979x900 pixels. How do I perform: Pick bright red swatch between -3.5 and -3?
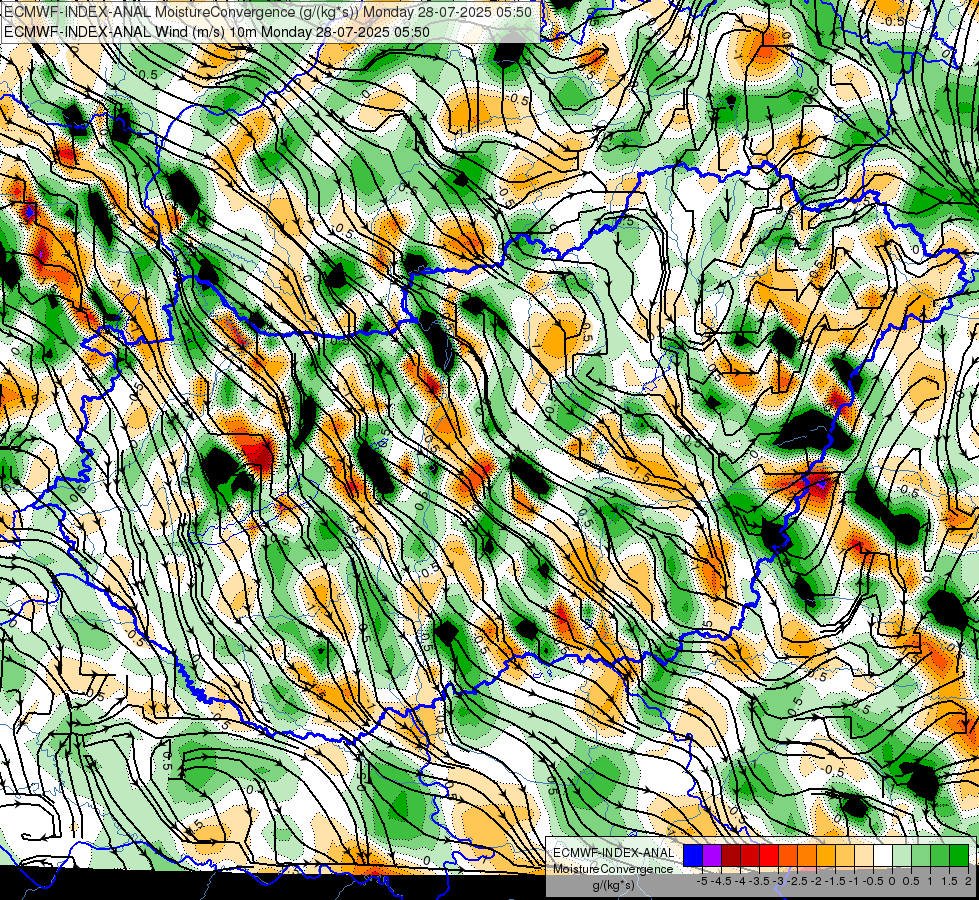coord(769,856)
